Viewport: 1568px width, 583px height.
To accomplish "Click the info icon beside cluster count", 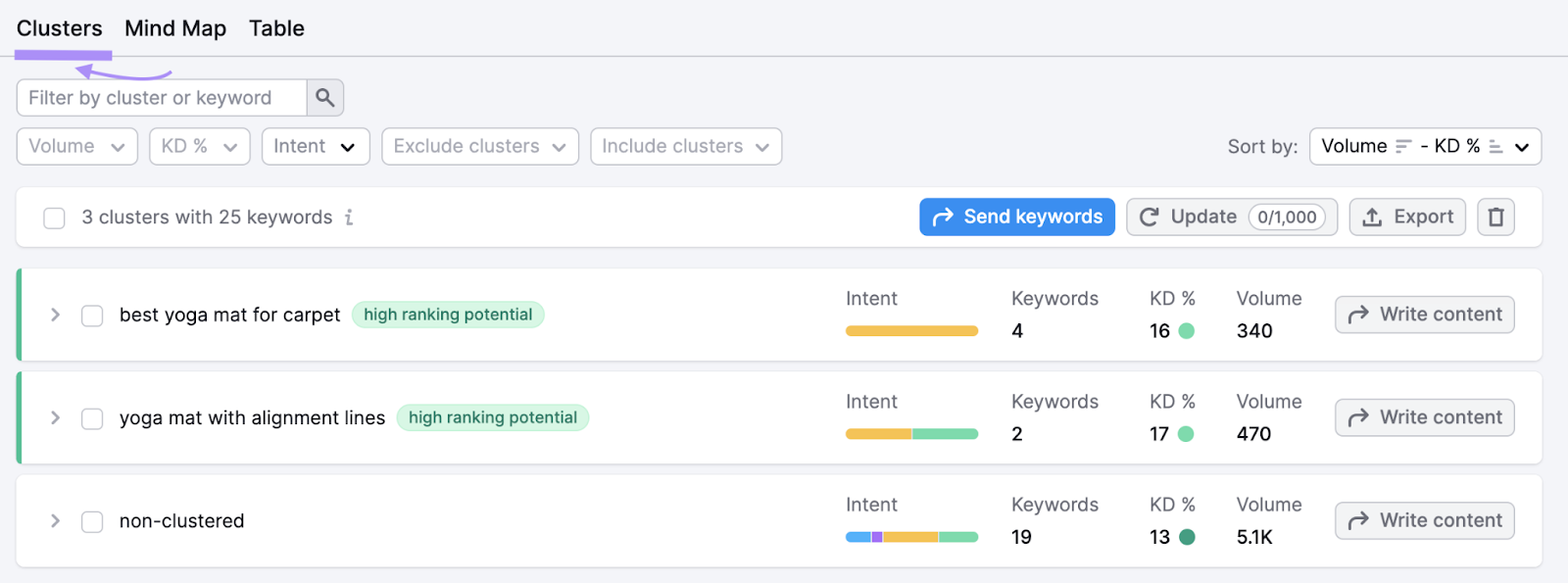I will (x=349, y=218).
